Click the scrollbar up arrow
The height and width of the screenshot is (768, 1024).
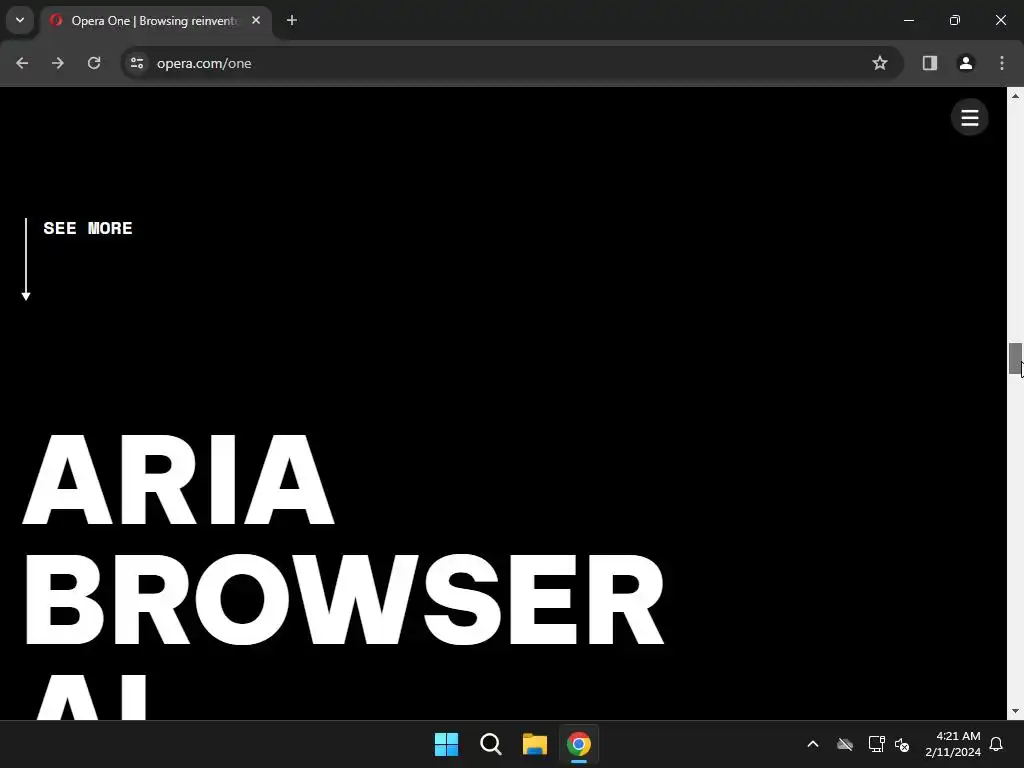[1015, 95]
